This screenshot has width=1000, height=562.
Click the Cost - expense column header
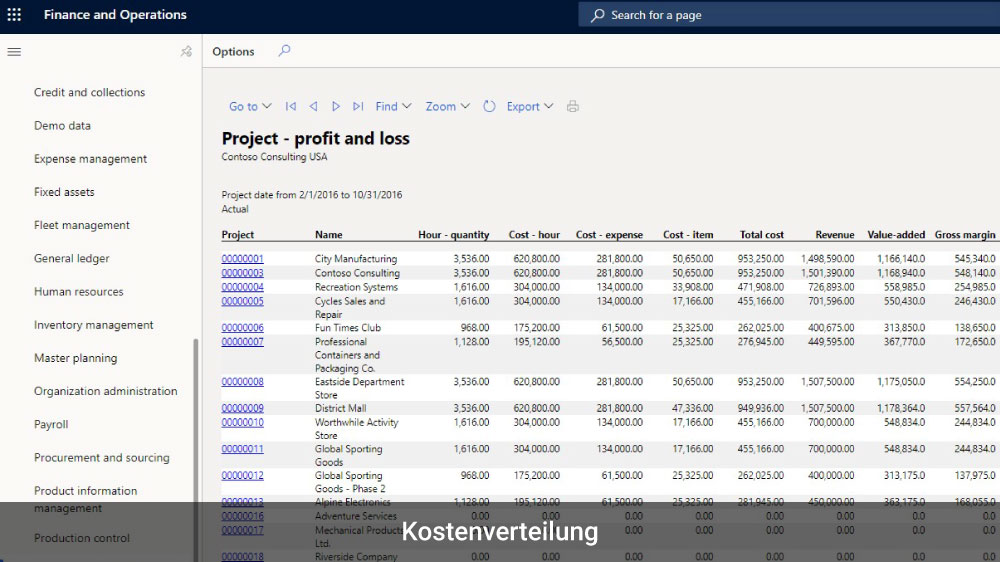pos(609,235)
